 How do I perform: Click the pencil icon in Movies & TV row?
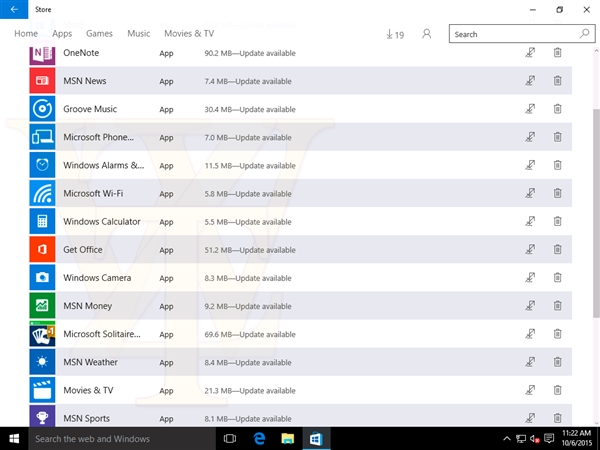529,390
